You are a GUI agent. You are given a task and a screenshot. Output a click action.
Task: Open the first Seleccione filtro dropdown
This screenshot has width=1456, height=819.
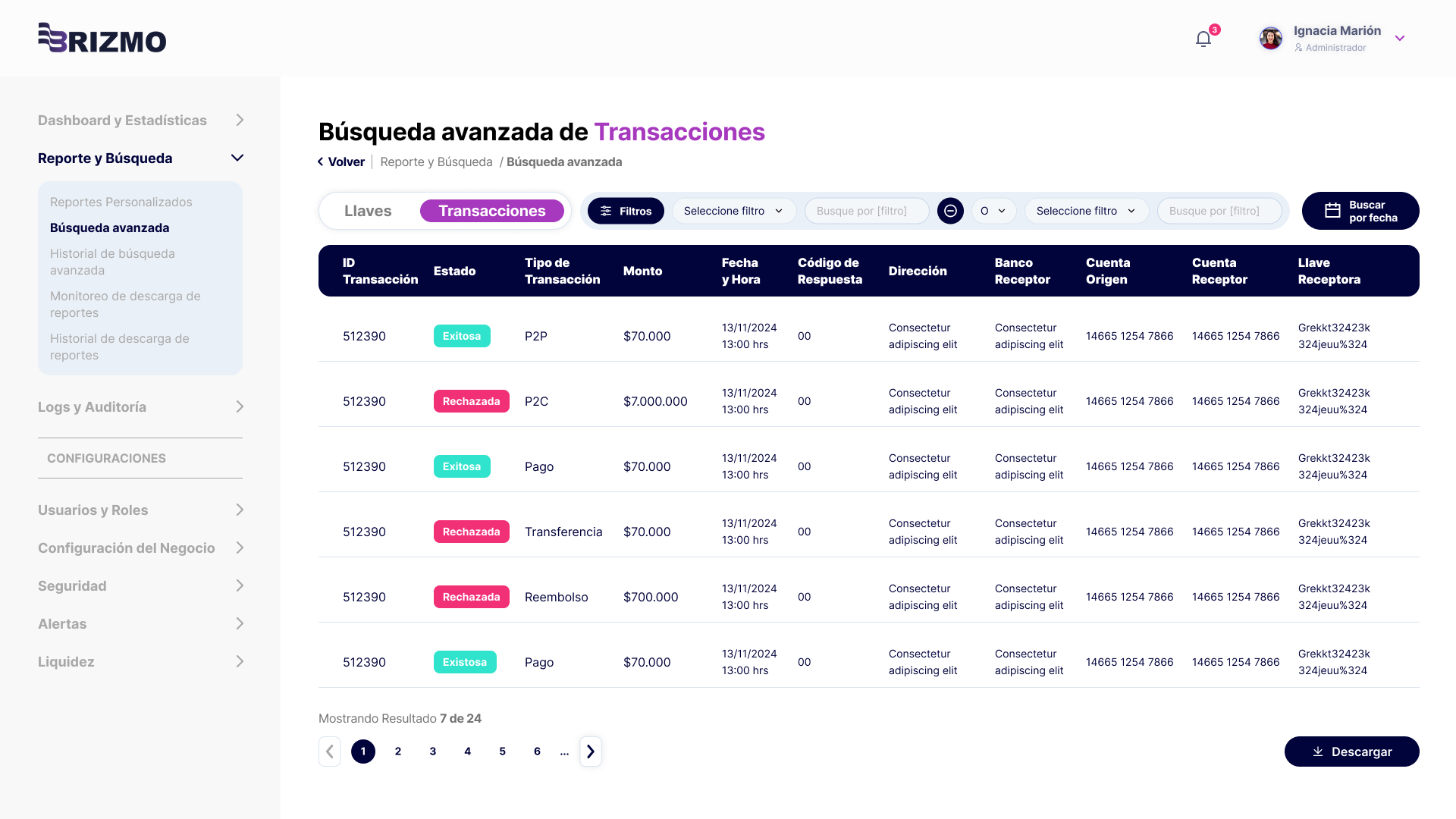coord(733,211)
